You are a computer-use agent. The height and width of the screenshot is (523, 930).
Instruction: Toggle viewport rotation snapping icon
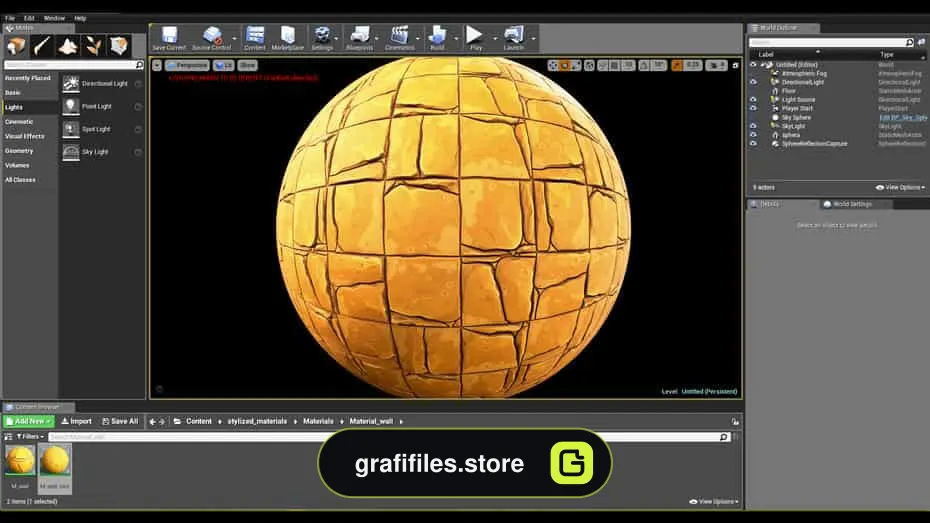tap(644, 65)
